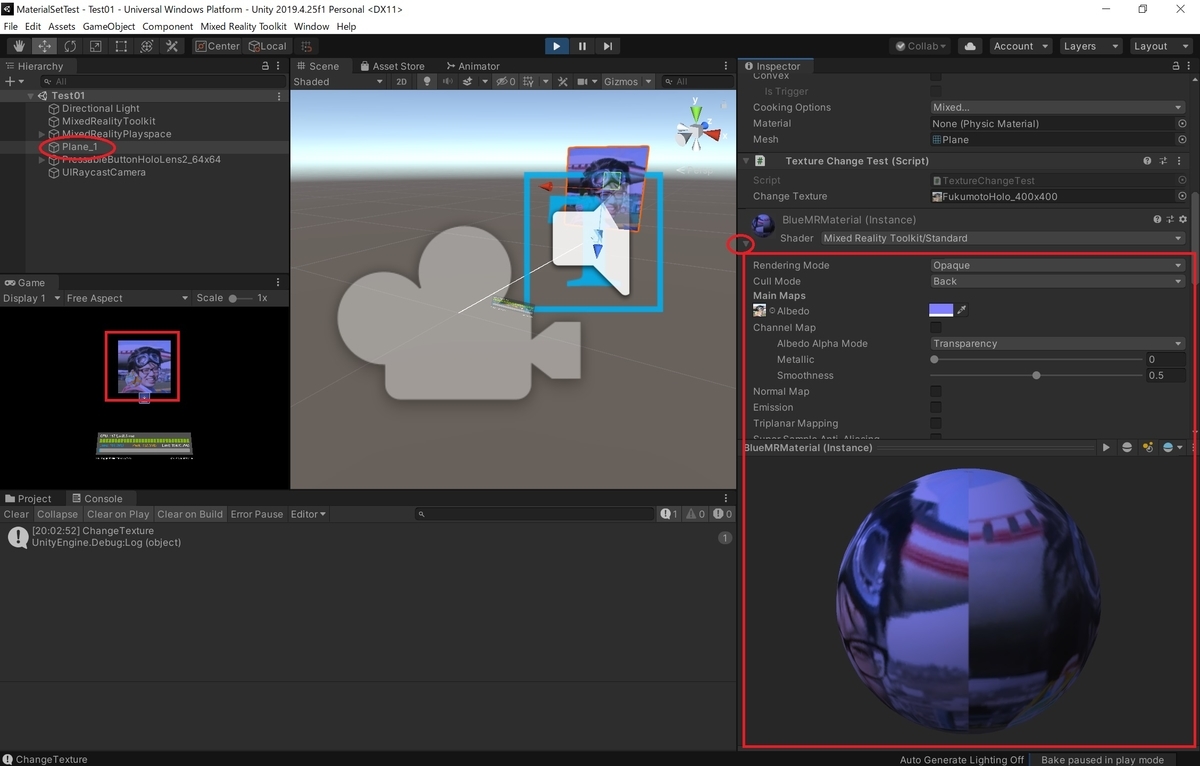
Task: Toggle Clear on Play in Console
Action: (x=118, y=514)
